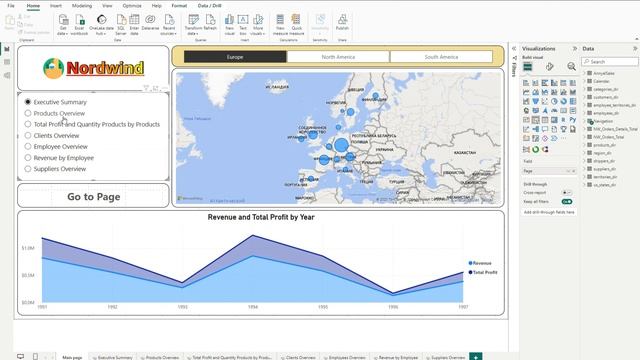
Task: Open the Analytics magnifier icon
Action: [571, 67]
